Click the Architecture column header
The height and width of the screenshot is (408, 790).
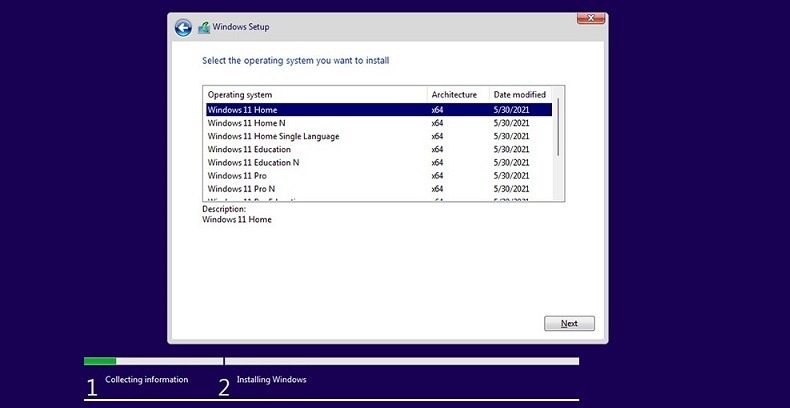coord(458,95)
